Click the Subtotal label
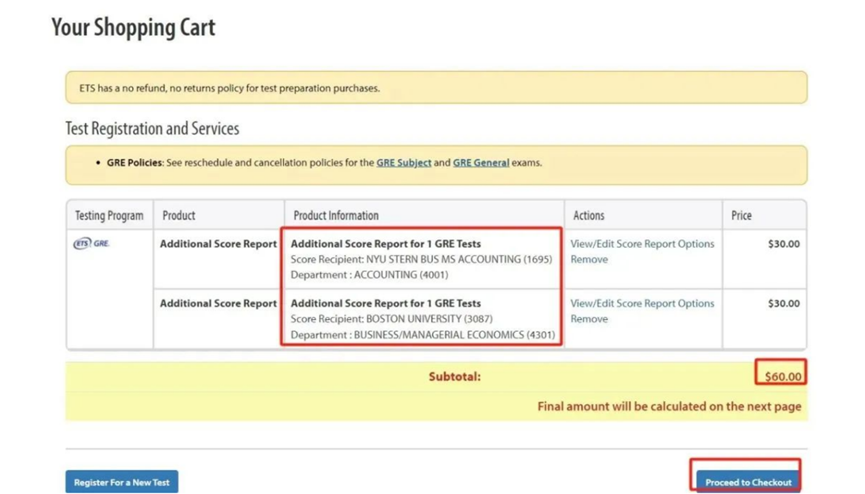 coord(455,376)
